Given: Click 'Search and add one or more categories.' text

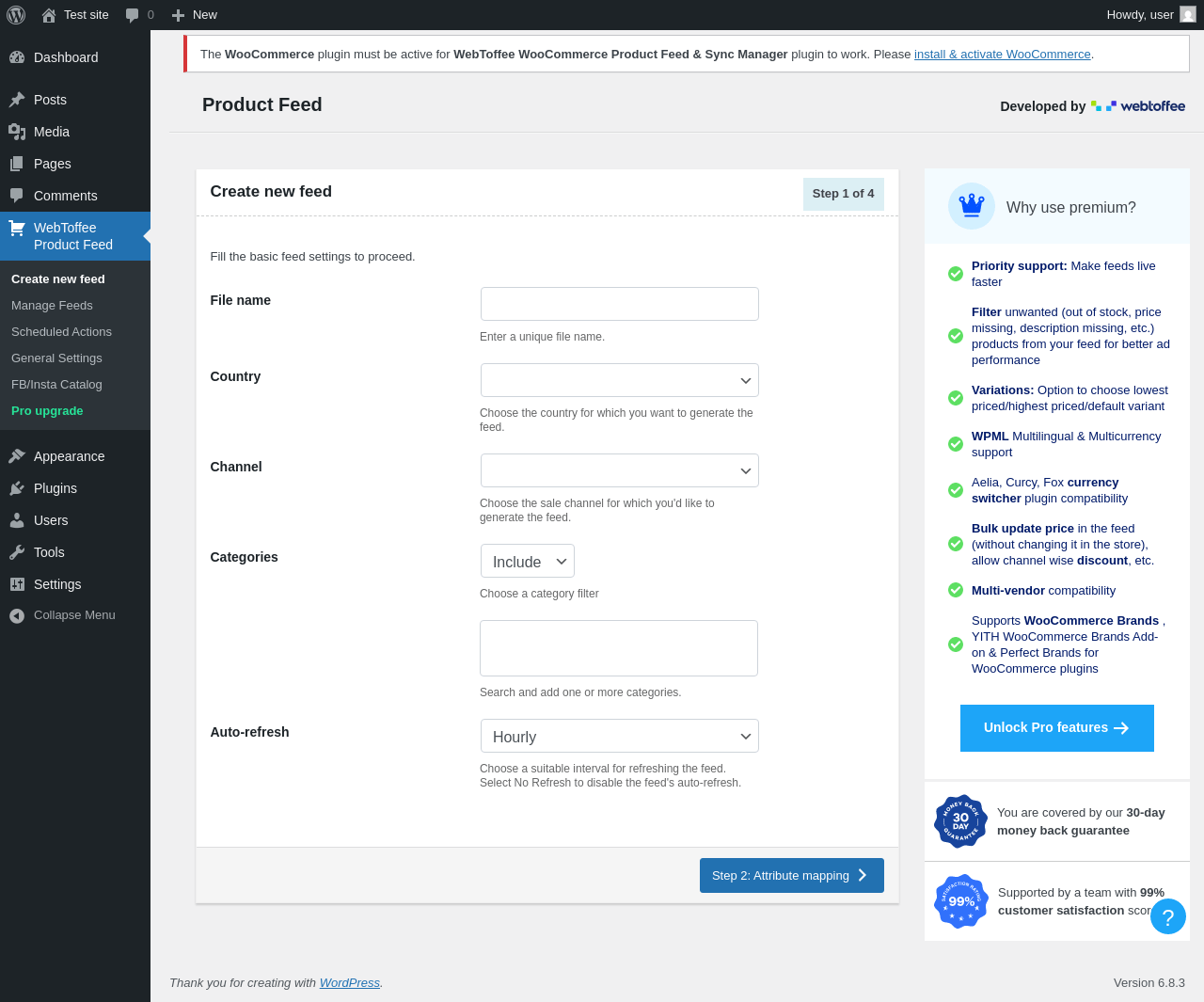Looking at the screenshot, I should pos(580,692).
